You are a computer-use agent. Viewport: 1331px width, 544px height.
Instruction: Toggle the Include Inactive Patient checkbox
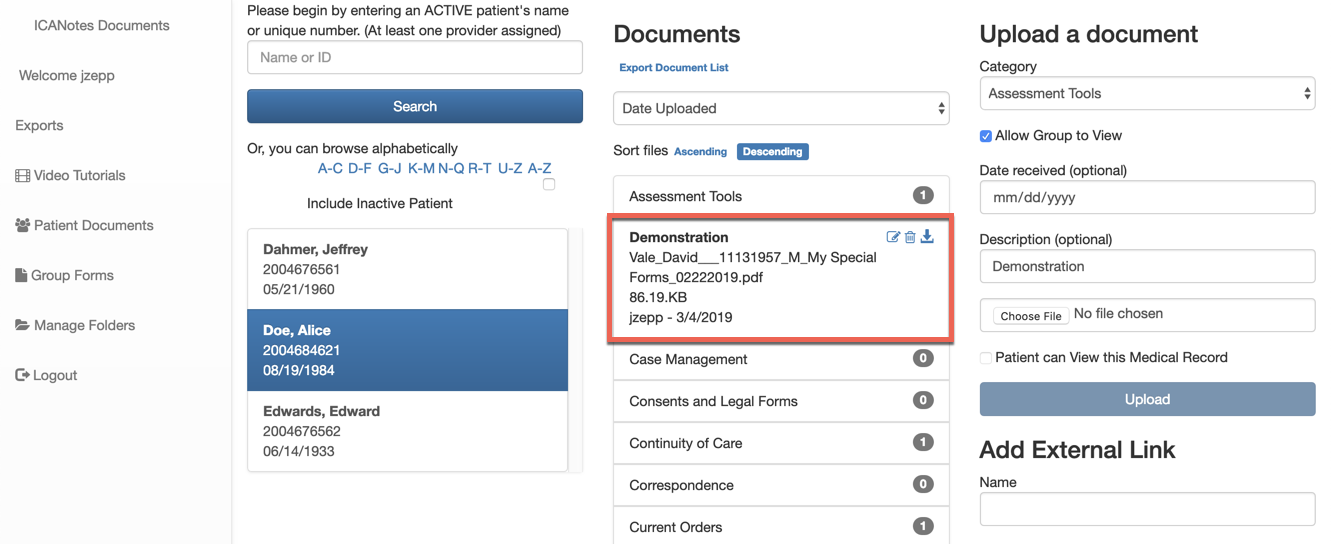pyautogui.click(x=548, y=185)
